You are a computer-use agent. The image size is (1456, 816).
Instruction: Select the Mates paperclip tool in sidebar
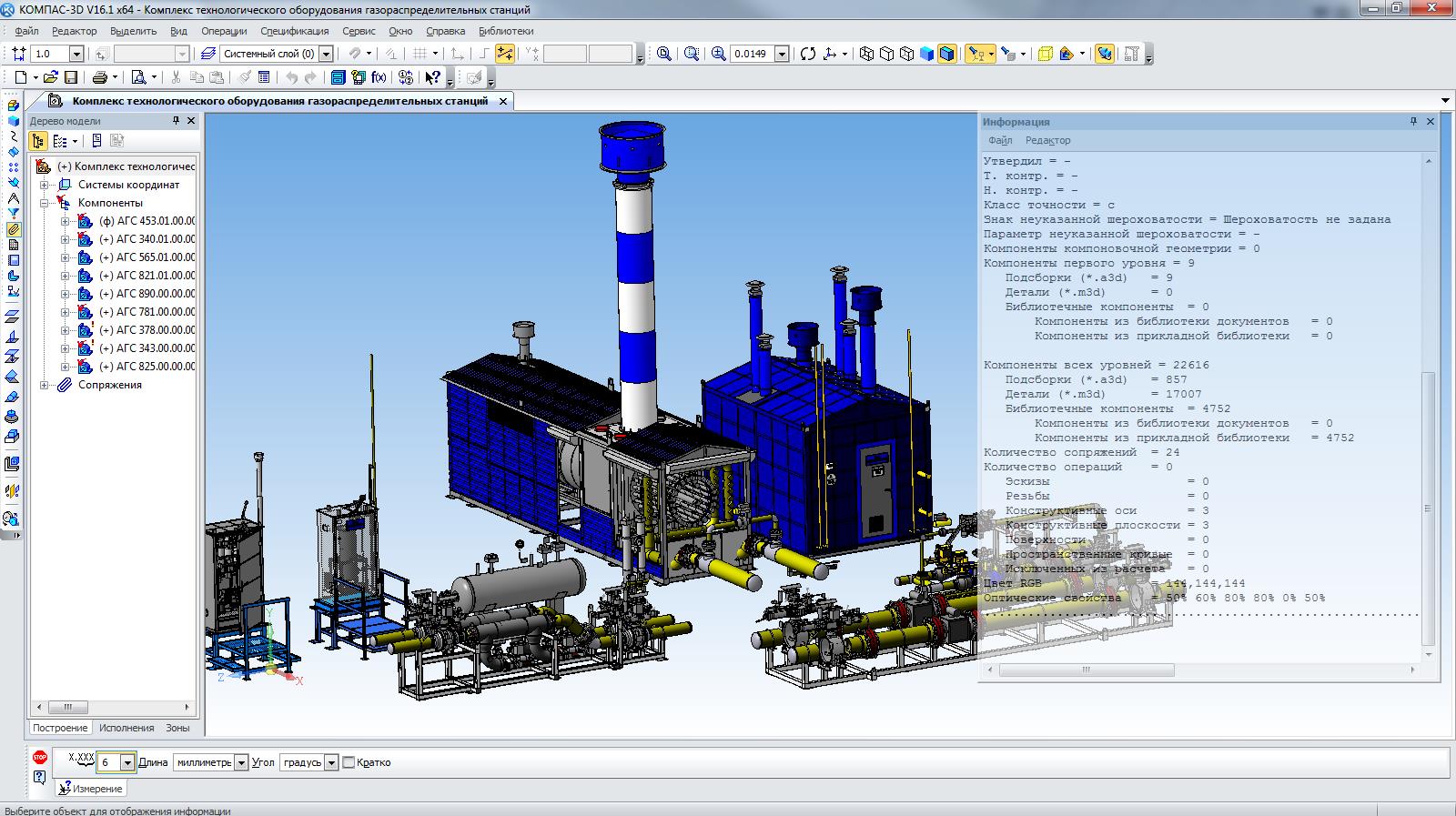click(x=13, y=230)
